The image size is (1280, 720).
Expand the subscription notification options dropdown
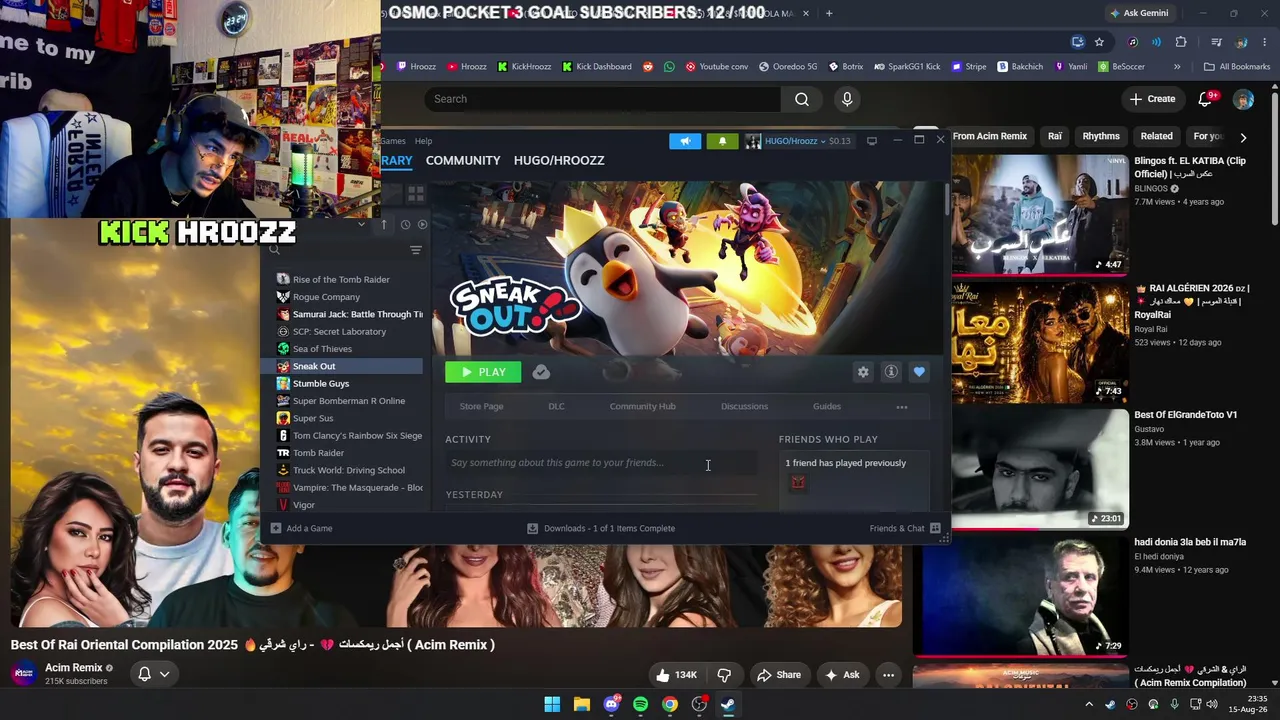tap(165, 674)
